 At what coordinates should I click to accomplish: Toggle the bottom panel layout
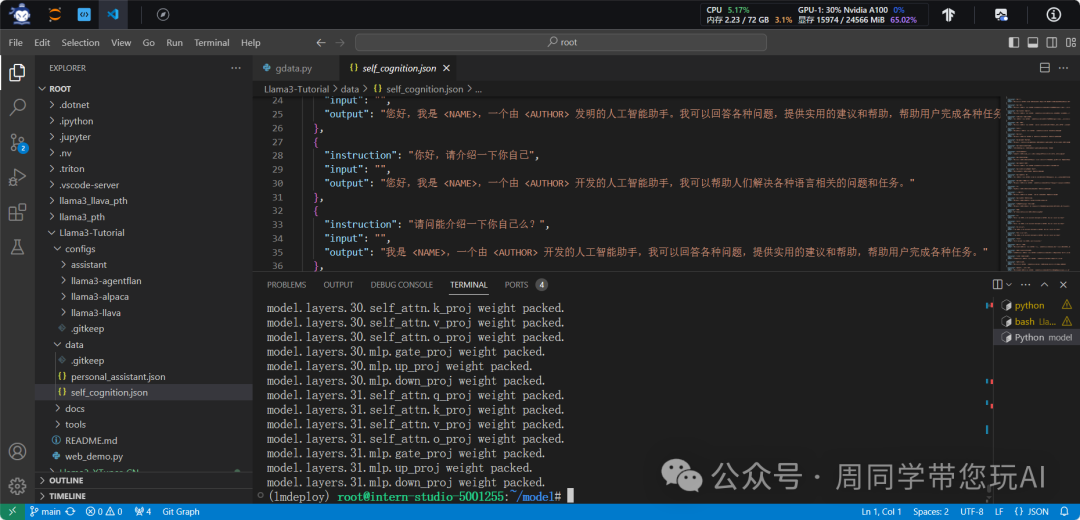point(1032,43)
